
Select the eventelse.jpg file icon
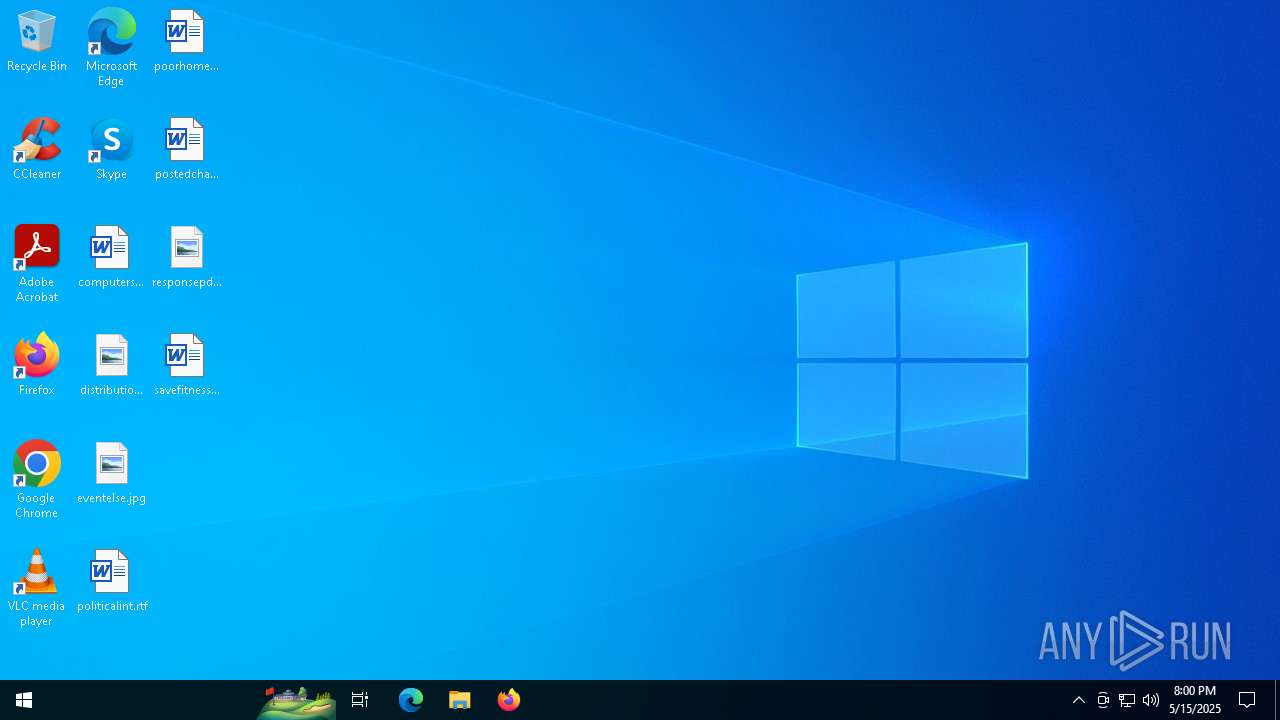point(111,474)
